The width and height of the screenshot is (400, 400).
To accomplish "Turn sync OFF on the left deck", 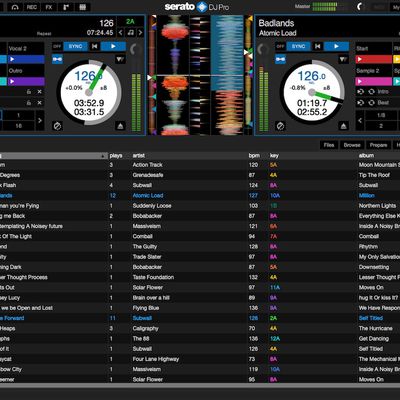I will click(57, 46).
